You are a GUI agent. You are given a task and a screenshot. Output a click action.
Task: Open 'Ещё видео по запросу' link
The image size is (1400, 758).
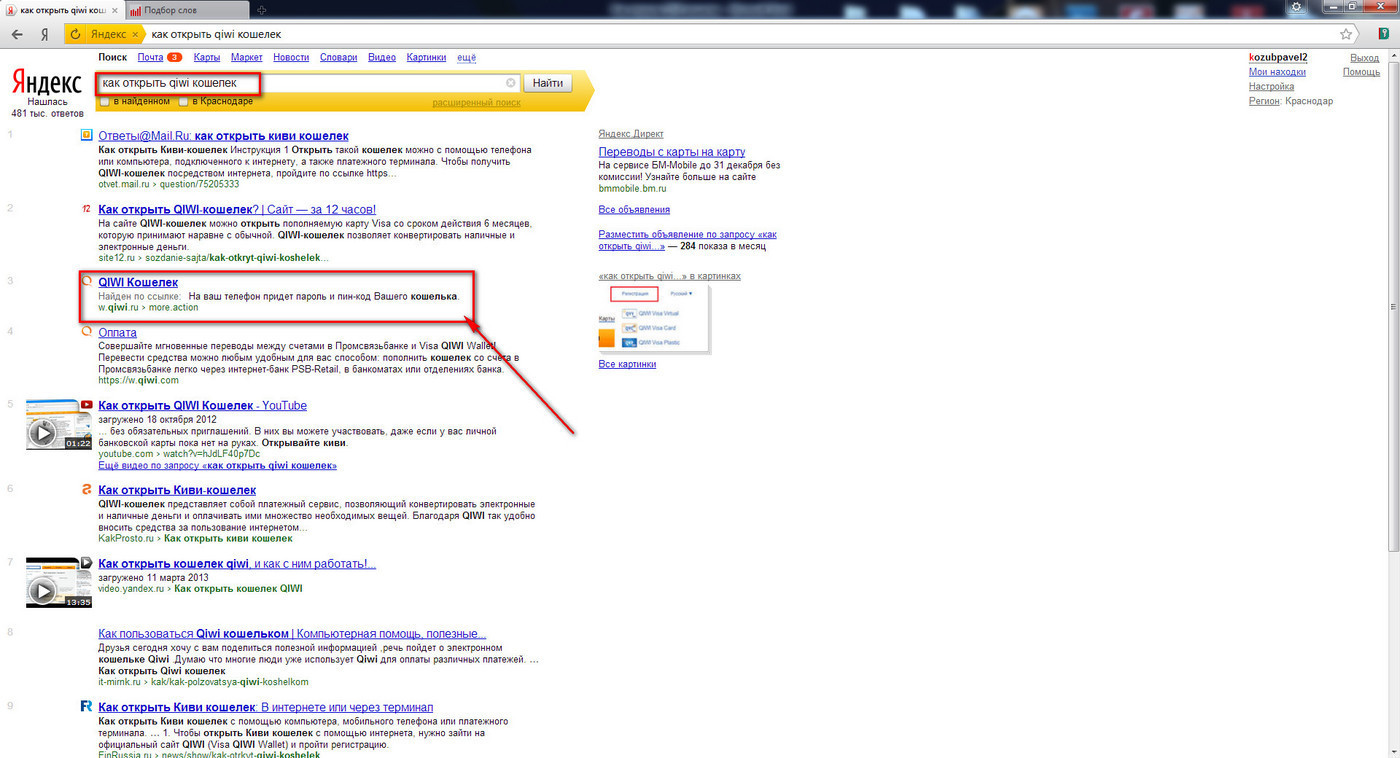pos(217,466)
